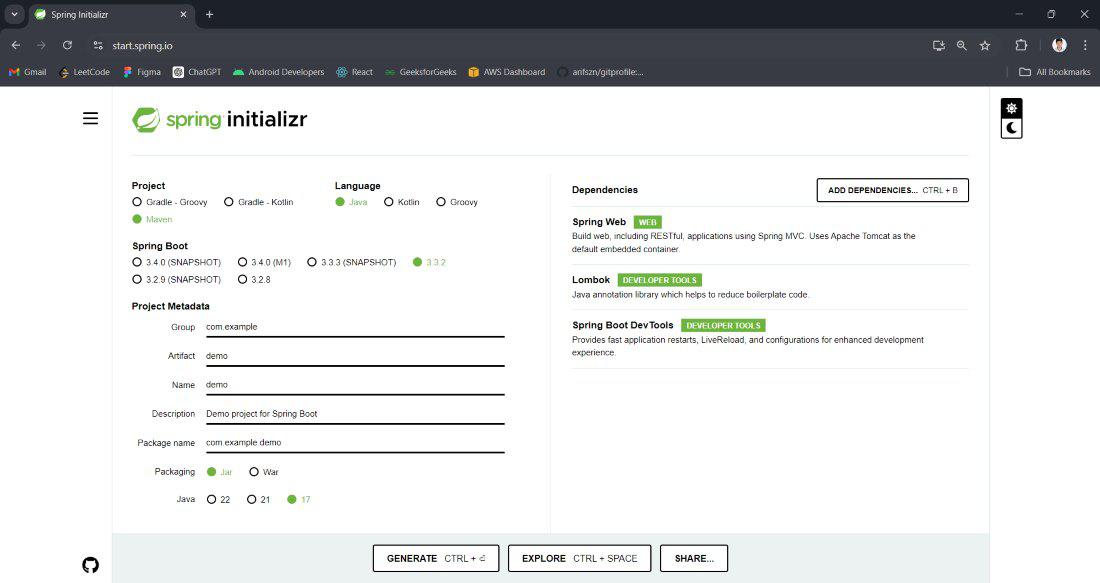Select Spring Boot 3.2.8
The width and height of the screenshot is (1100, 583).
tap(254, 279)
